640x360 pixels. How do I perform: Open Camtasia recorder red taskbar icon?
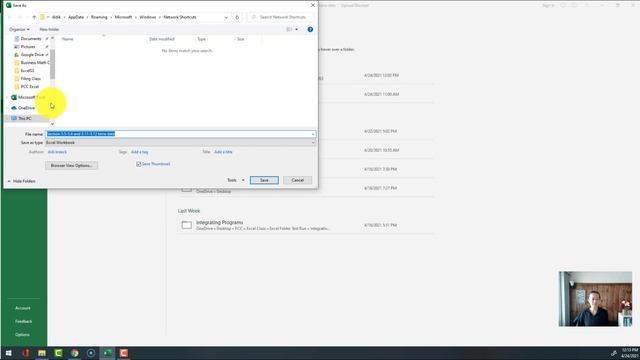pyautogui.click(x=124, y=353)
